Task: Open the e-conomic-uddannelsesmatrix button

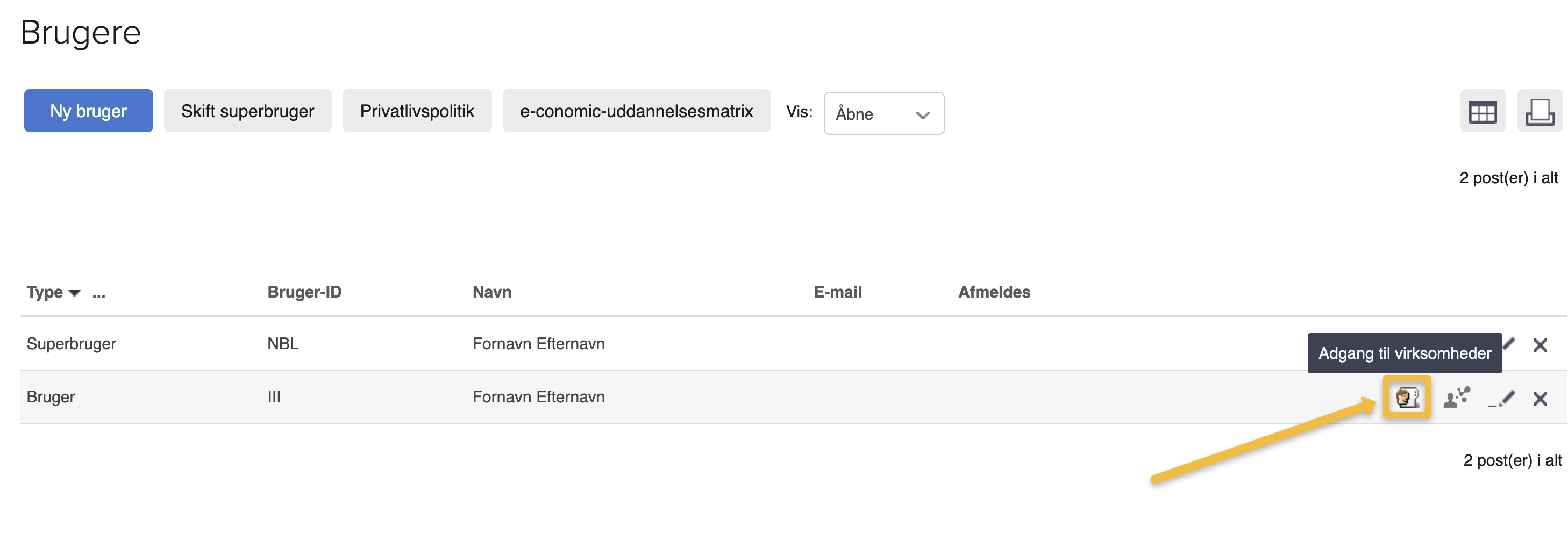Action: tap(636, 111)
